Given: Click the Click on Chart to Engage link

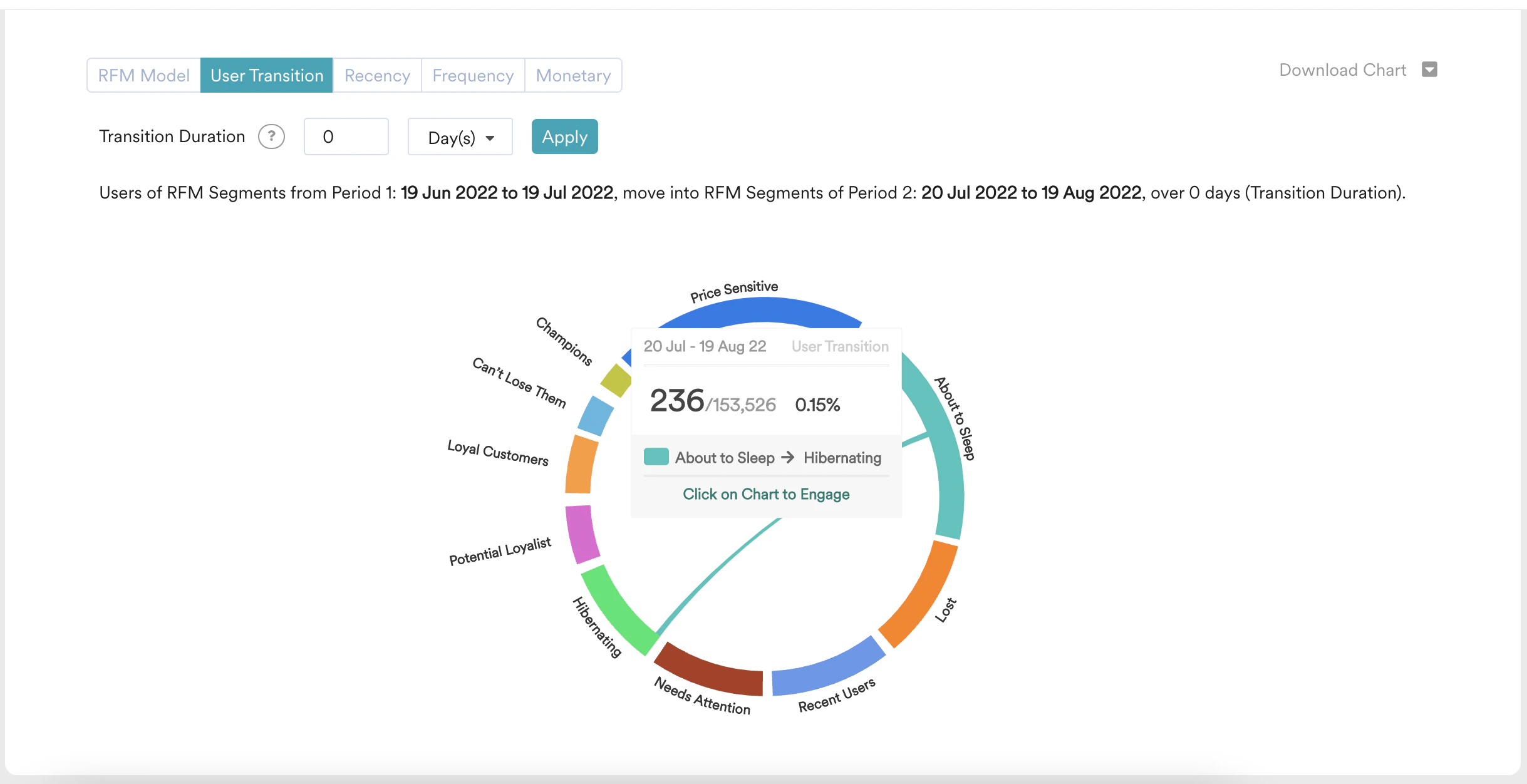Looking at the screenshot, I should click(765, 493).
